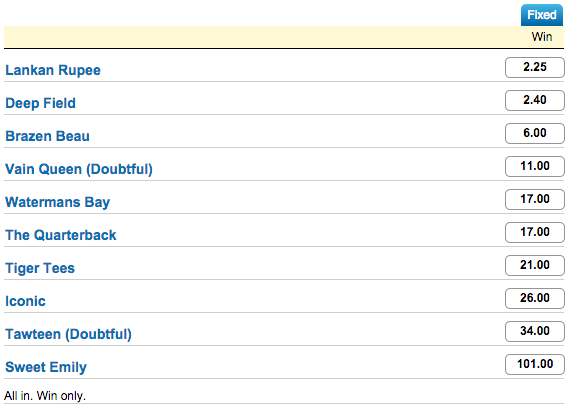Open the Lankan Rupee runner link
Screen dimensions: 569x410
tap(53, 70)
